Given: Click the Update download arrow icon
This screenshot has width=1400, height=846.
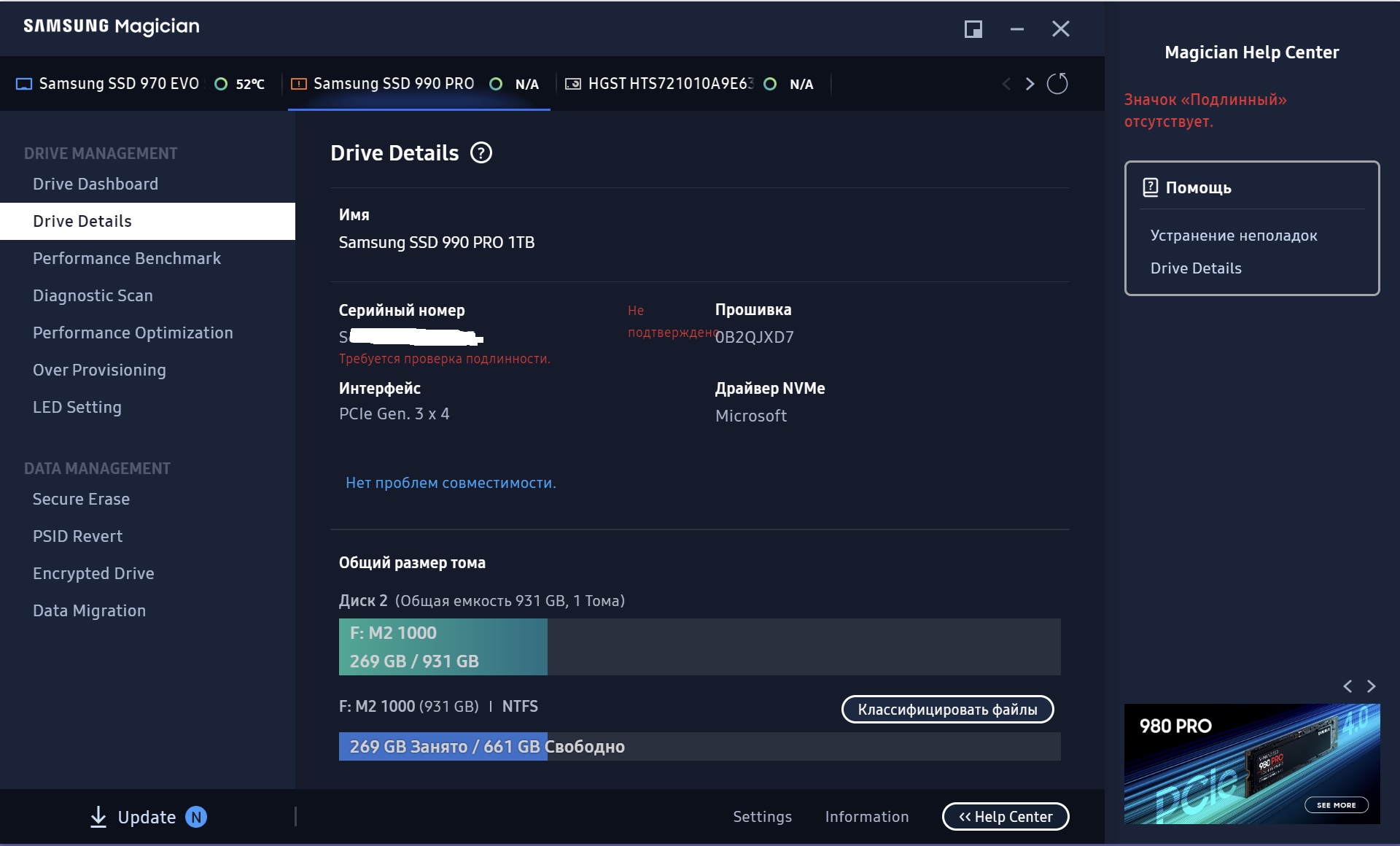Looking at the screenshot, I should (98, 817).
